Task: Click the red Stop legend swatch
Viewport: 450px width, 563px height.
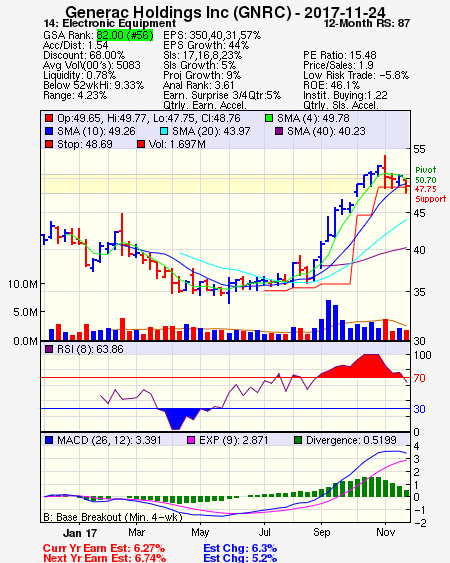Action: [x=49, y=144]
